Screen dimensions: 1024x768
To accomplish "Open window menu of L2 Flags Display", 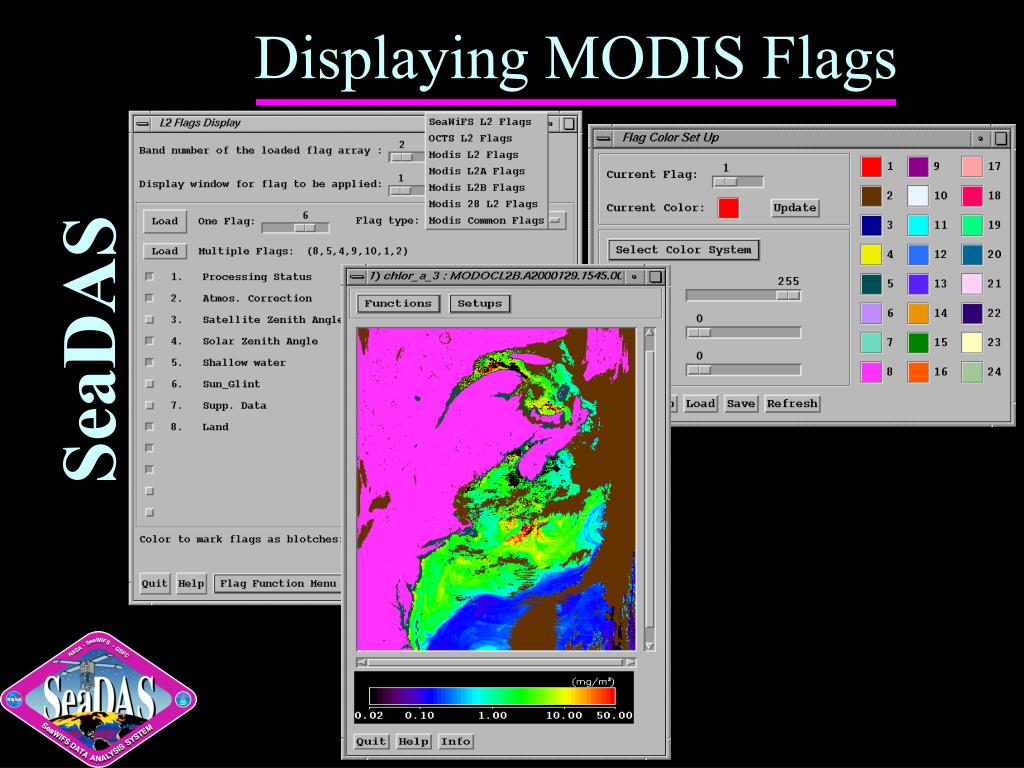I will pyautogui.click(x=142, y=123).
